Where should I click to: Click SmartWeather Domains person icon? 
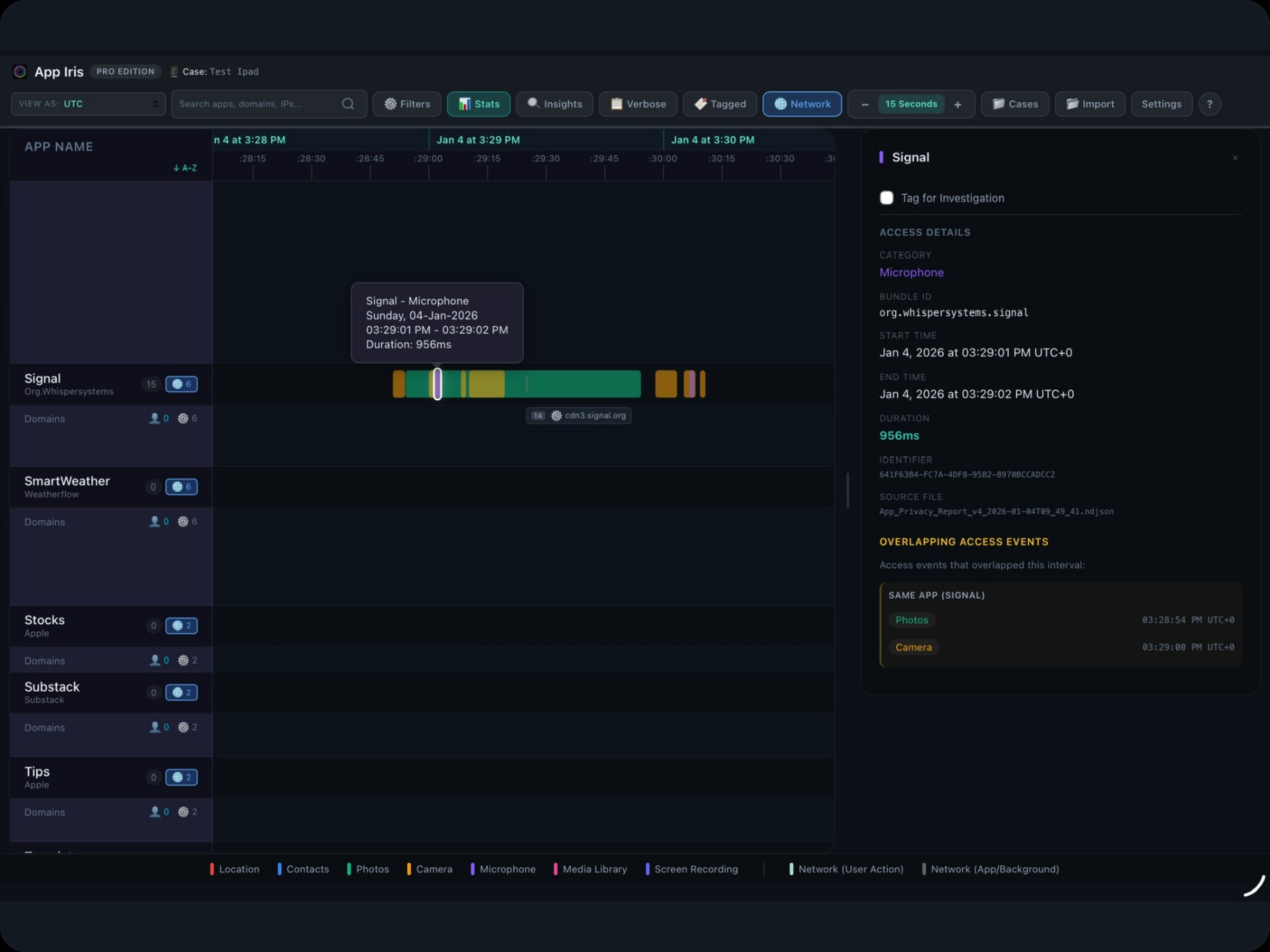pyautogui.click(x=154, y=522)
